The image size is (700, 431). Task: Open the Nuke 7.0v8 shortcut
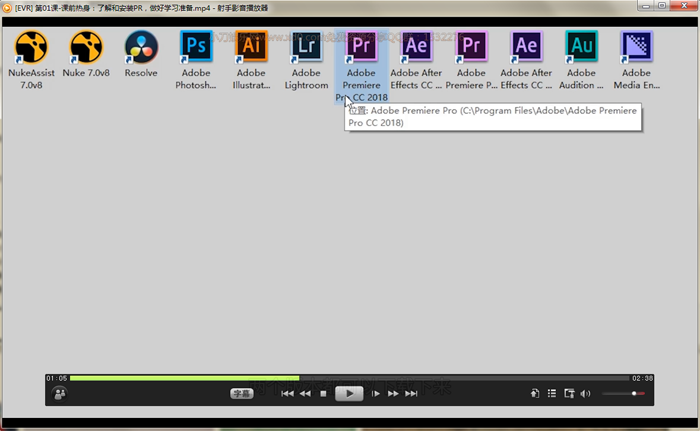pos(86,47)
